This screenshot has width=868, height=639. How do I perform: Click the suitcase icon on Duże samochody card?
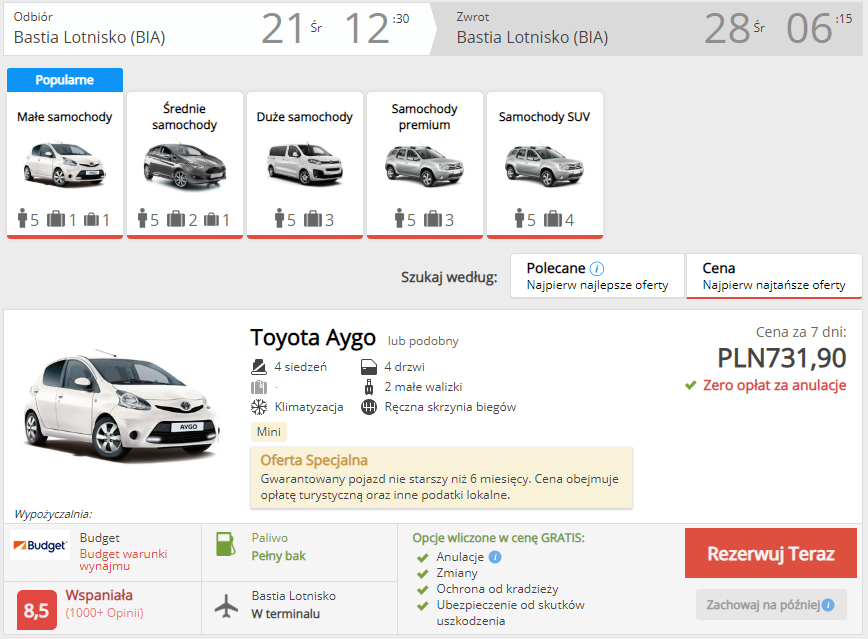[313, 219]
